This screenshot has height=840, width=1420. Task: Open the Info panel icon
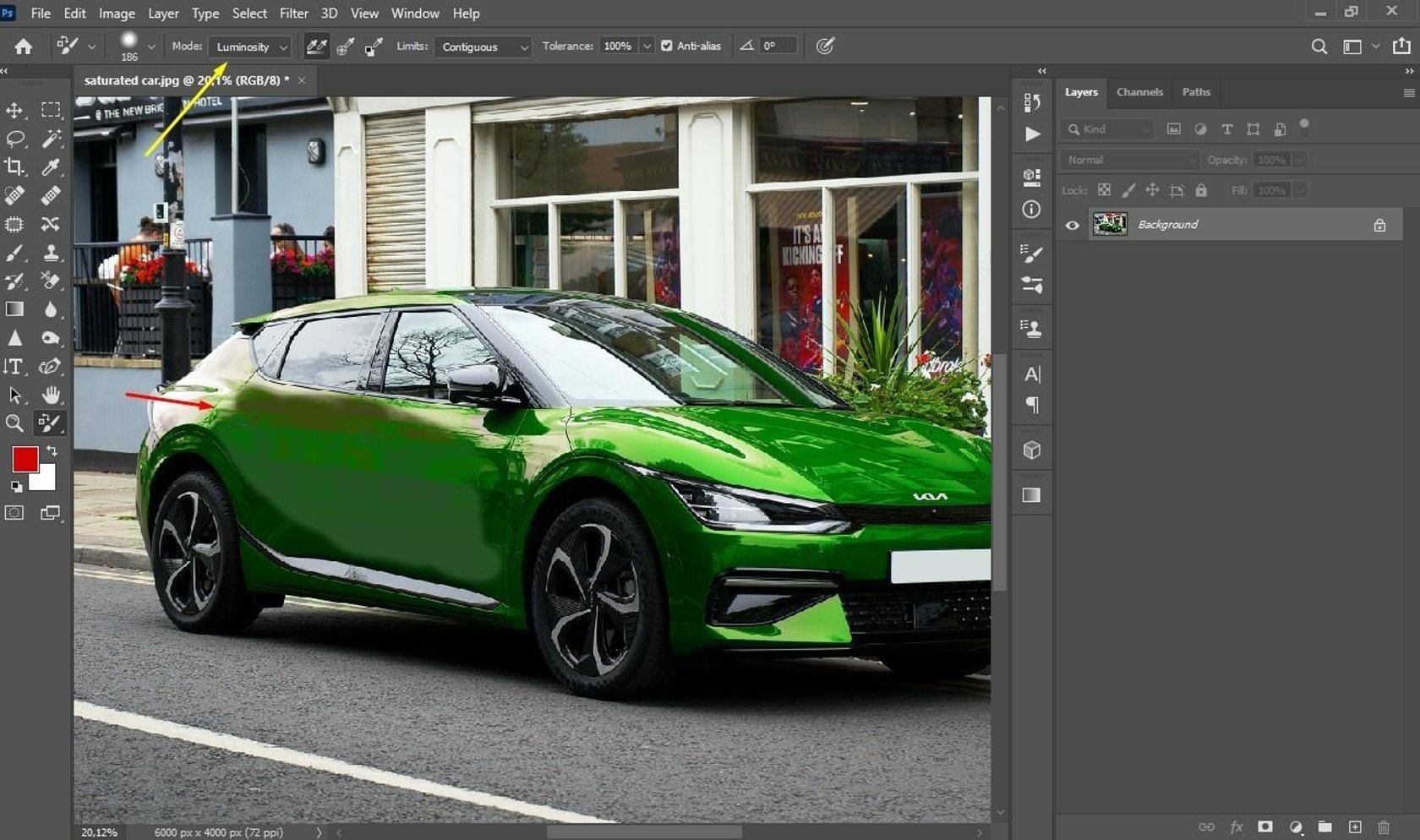(1030, 210)
